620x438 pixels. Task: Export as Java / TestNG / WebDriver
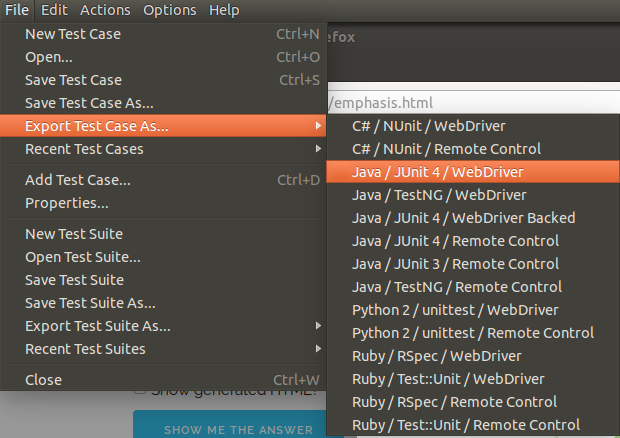(473, 194)
